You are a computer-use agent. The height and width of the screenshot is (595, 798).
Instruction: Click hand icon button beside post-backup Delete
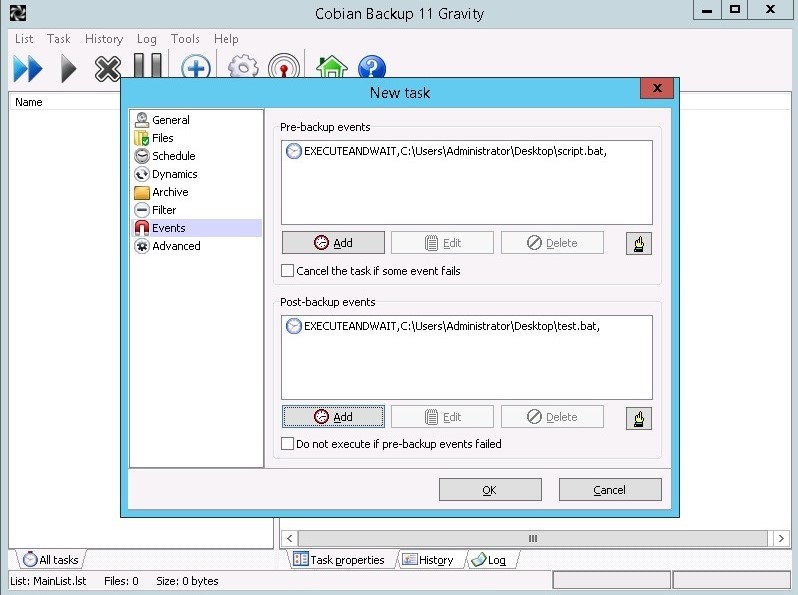click(639, 418)
